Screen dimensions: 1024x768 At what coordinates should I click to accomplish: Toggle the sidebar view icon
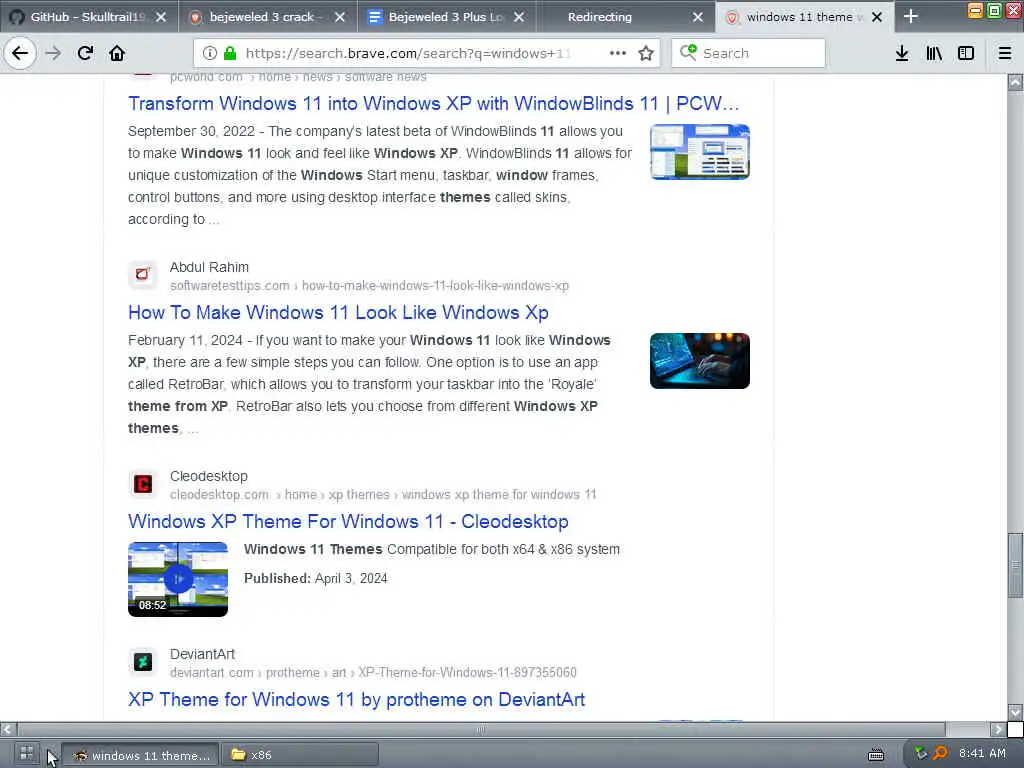(966, 54)
